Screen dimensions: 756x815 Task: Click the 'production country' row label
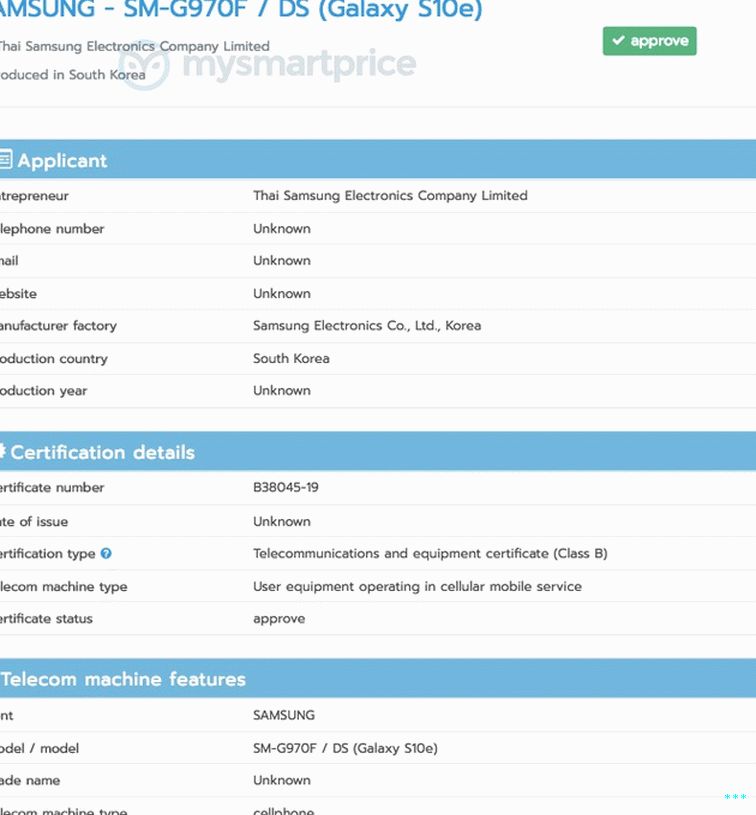54,359
